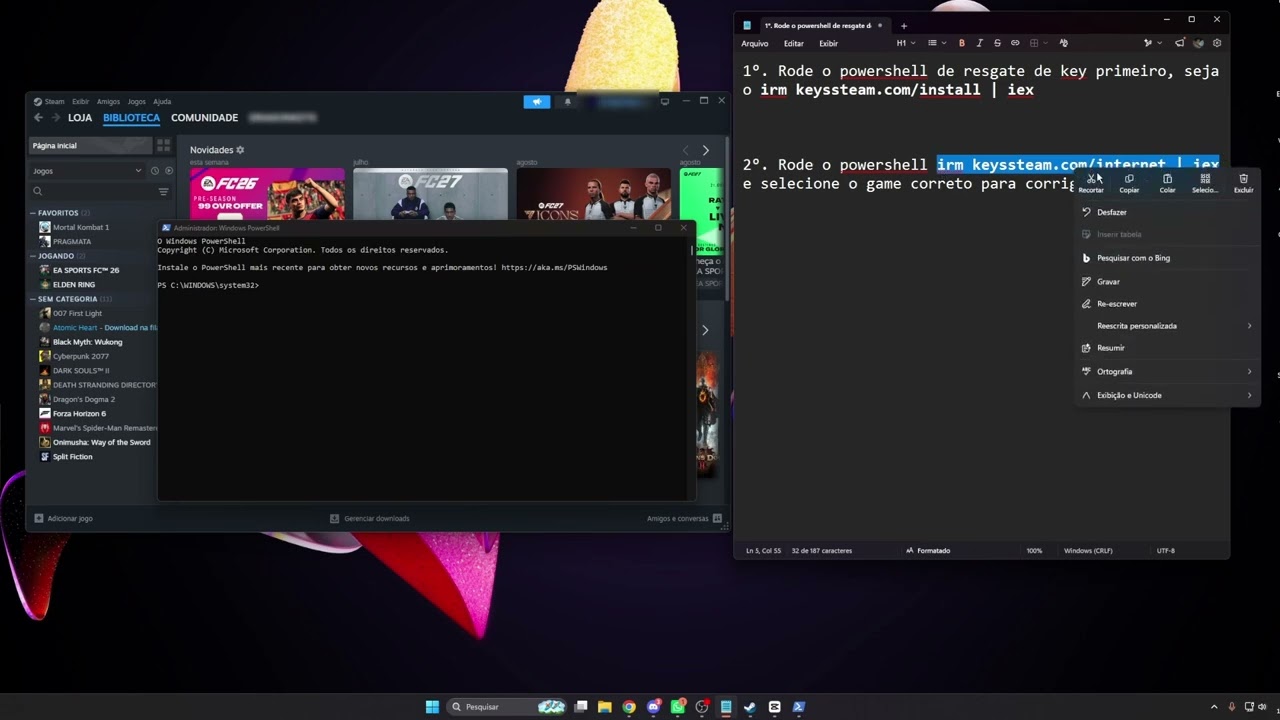Open Gerenciar downloads in Steam
The width and height of the screenshot is (1280, 720).
pos(370,518)
